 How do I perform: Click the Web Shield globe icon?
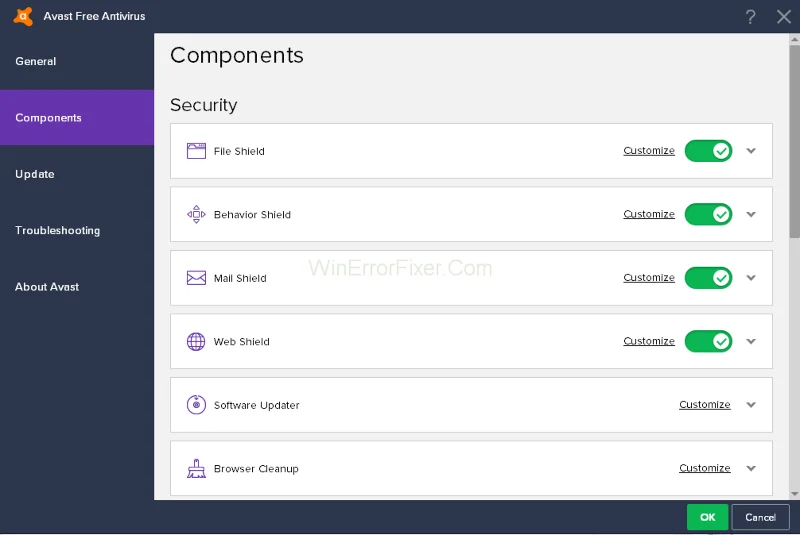point(196,342)
